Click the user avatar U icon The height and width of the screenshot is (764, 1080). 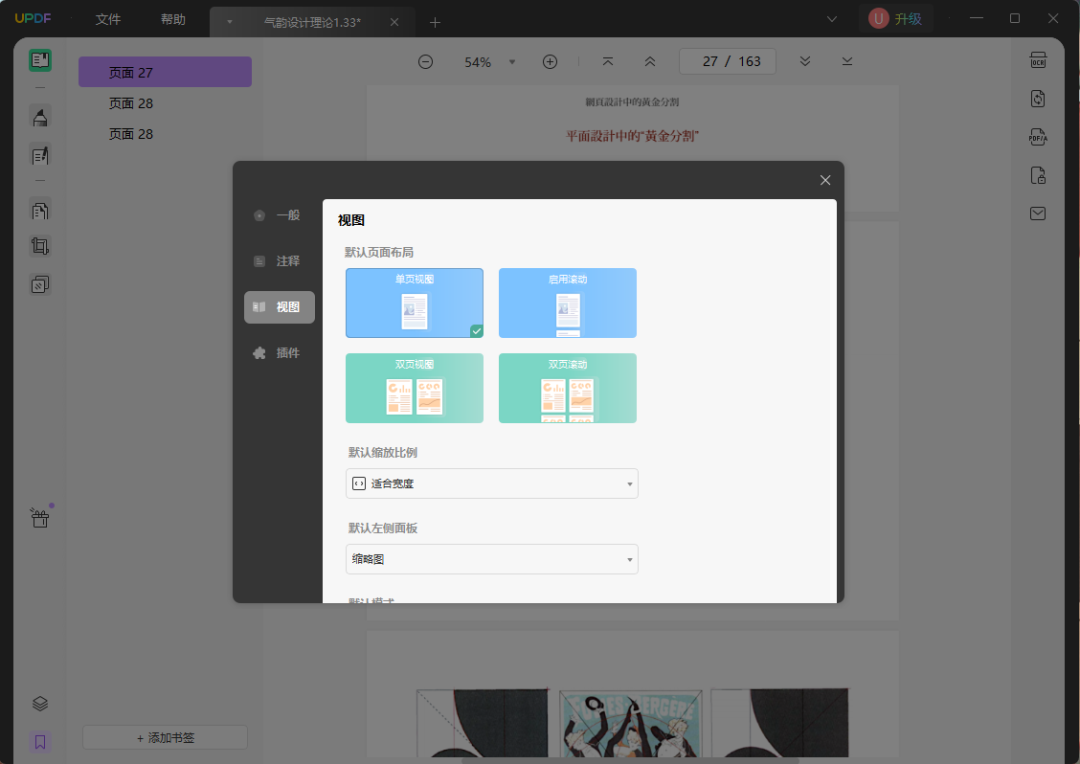[x=878, y=19]
